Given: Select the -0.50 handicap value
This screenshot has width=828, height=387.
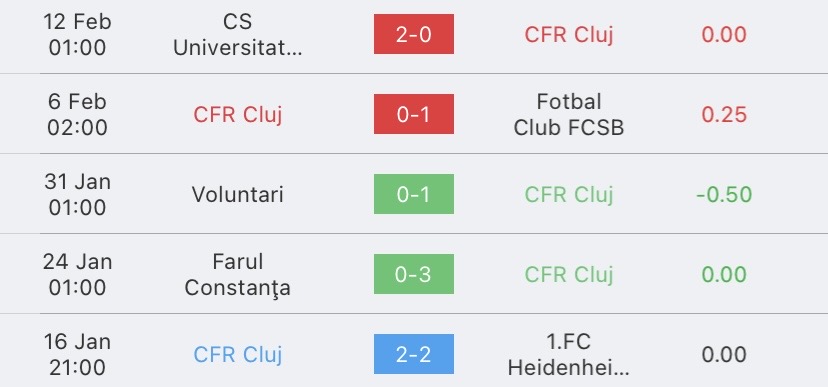Looking at the screenshot, I should click(x=724, y=194).
